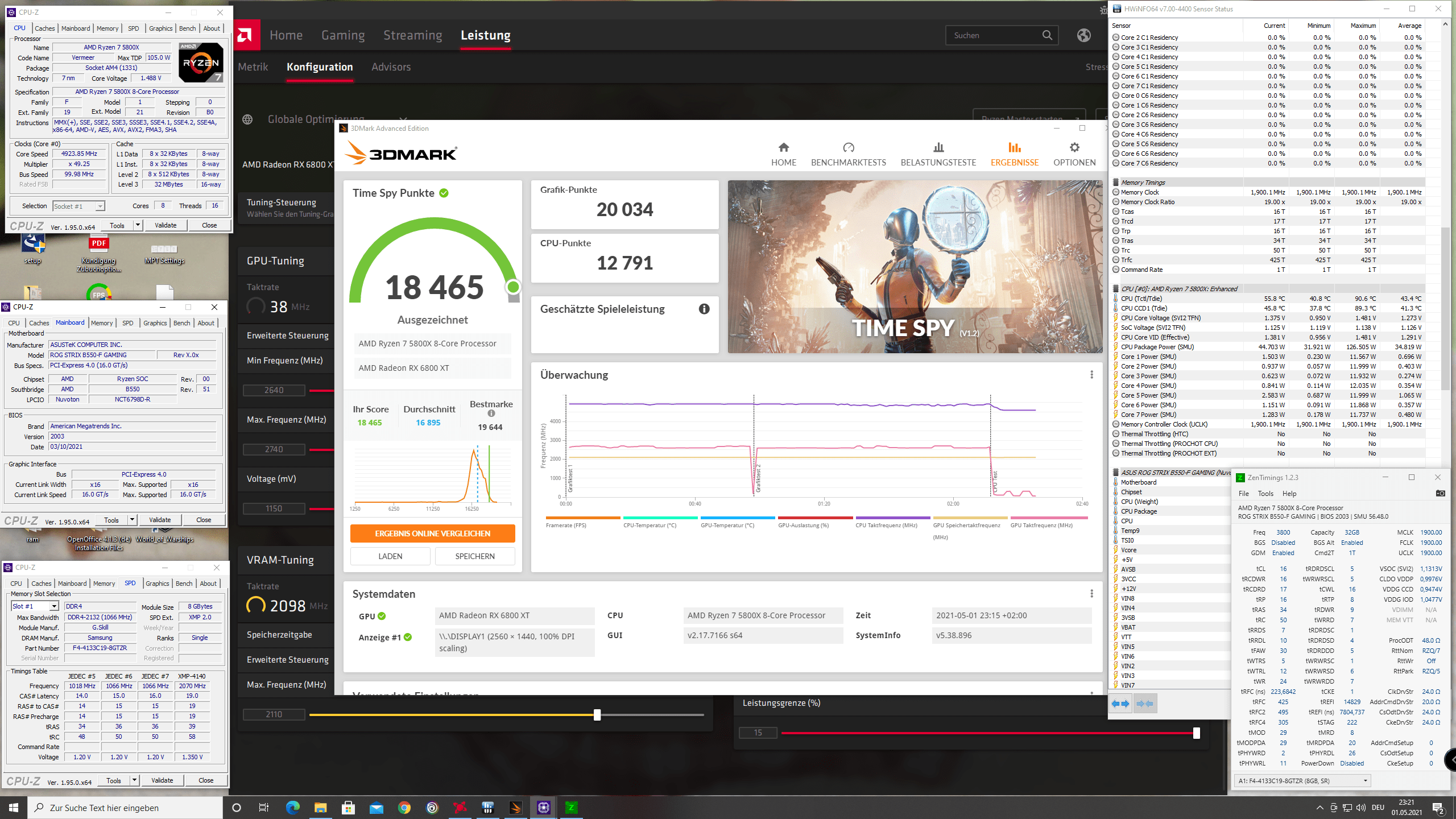
Task: Click Leistungsgrenze slider handle
Action: click(x=1196, y=733)
